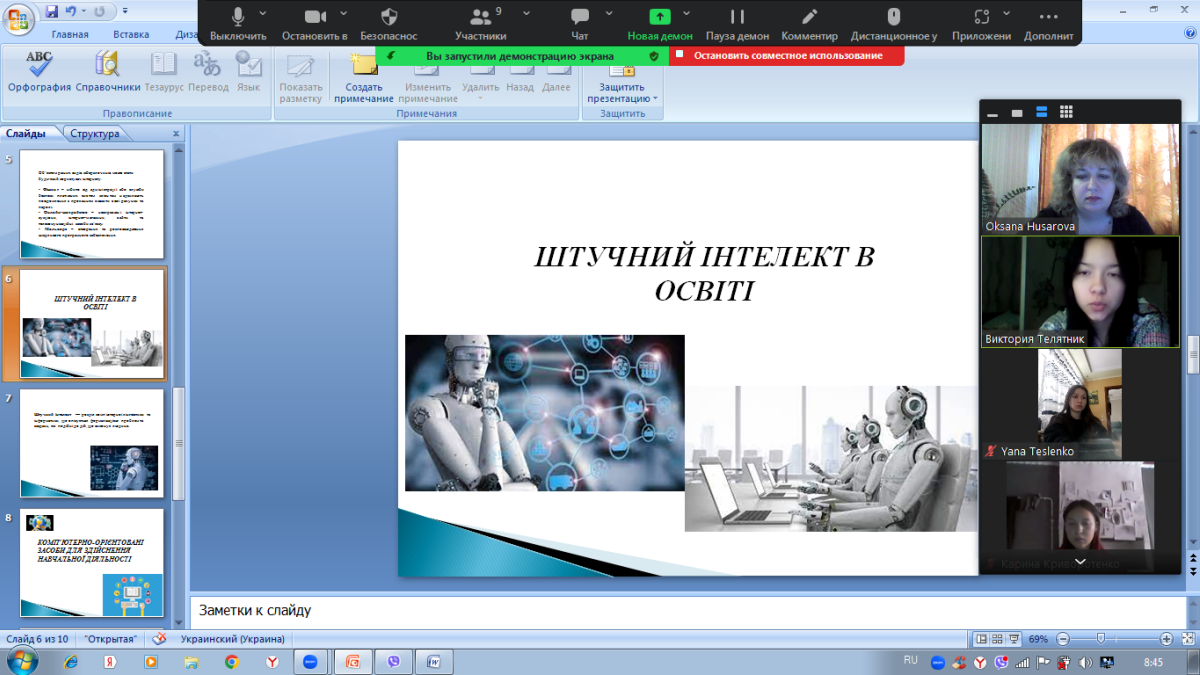
Task: Switch video panel to grid view
Action: (x=1066, y=112)
